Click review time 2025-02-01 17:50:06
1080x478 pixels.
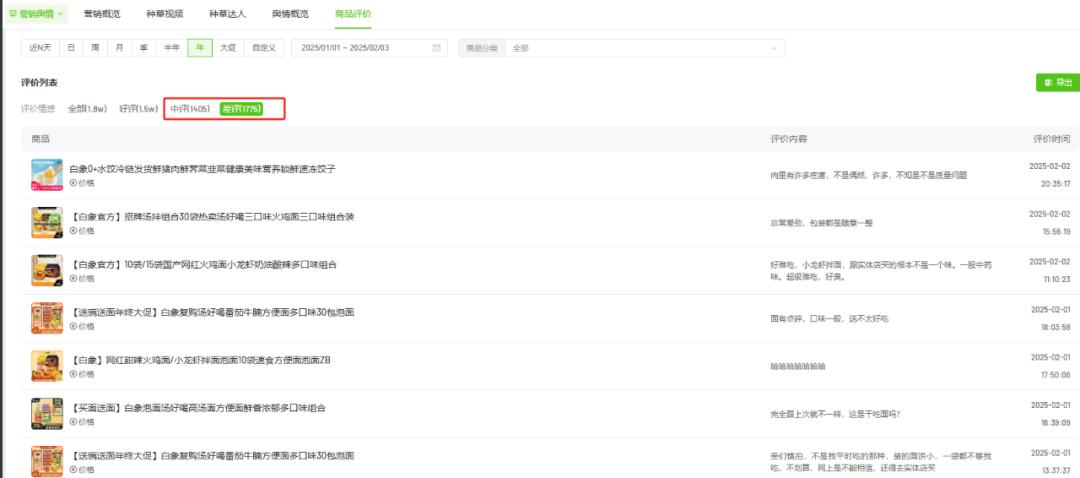click(x=1050, y=366)
